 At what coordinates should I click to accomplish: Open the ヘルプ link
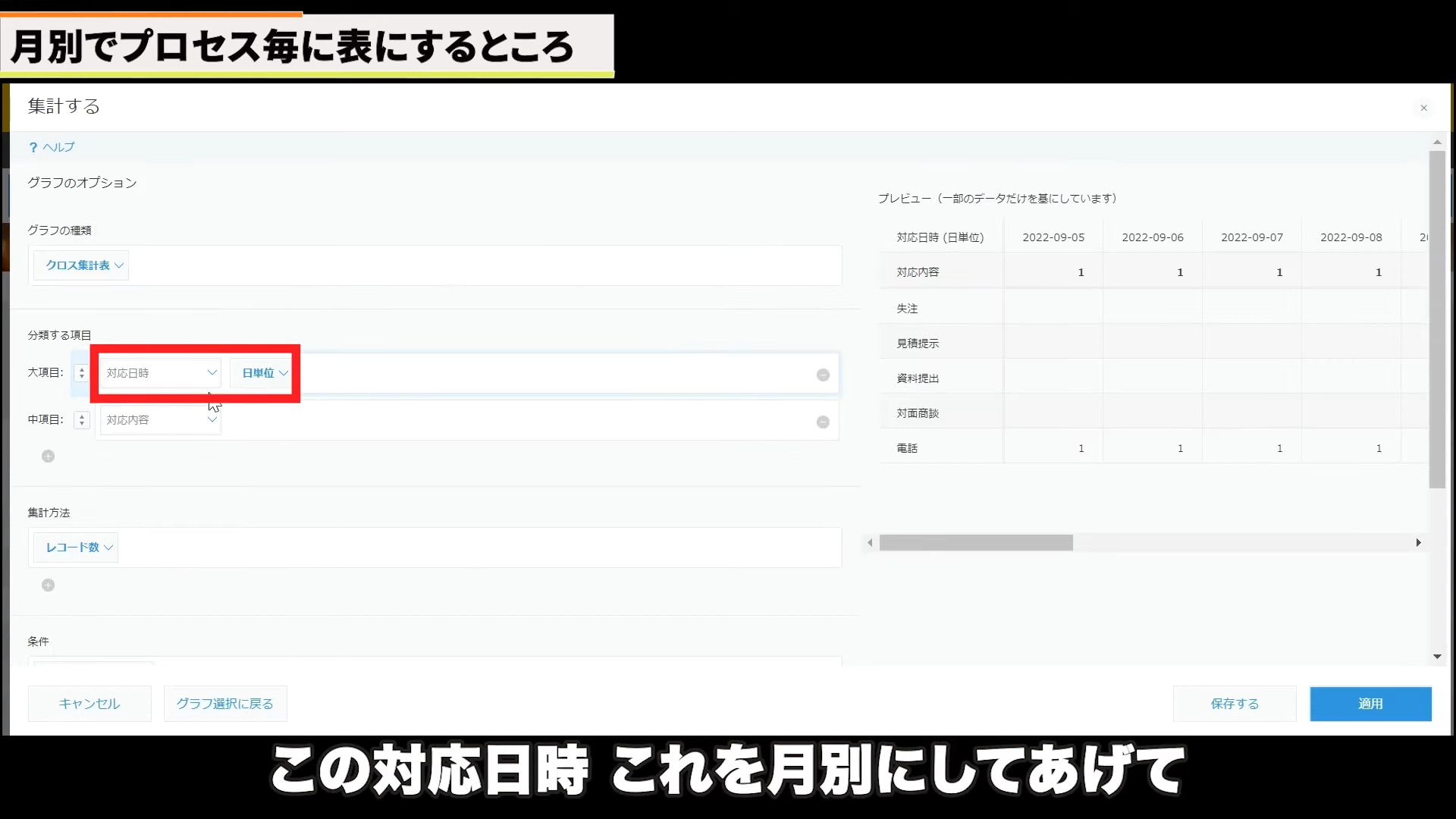pyautogui.click(x=58, y=147)
